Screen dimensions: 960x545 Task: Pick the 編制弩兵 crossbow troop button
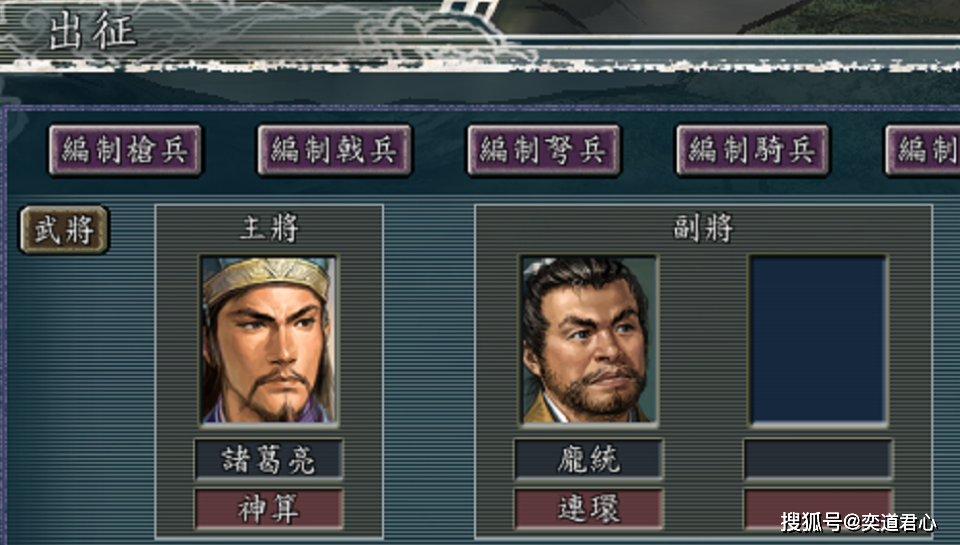[x=544, y=150]
